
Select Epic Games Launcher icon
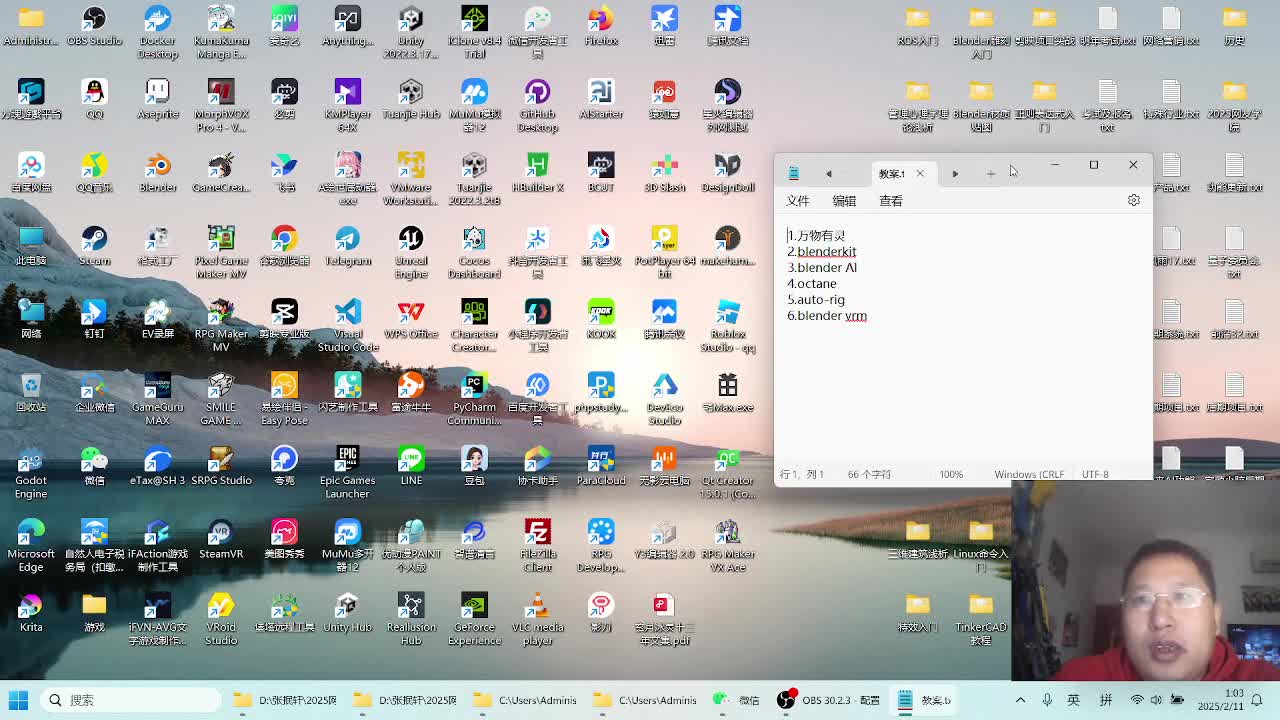347,472
